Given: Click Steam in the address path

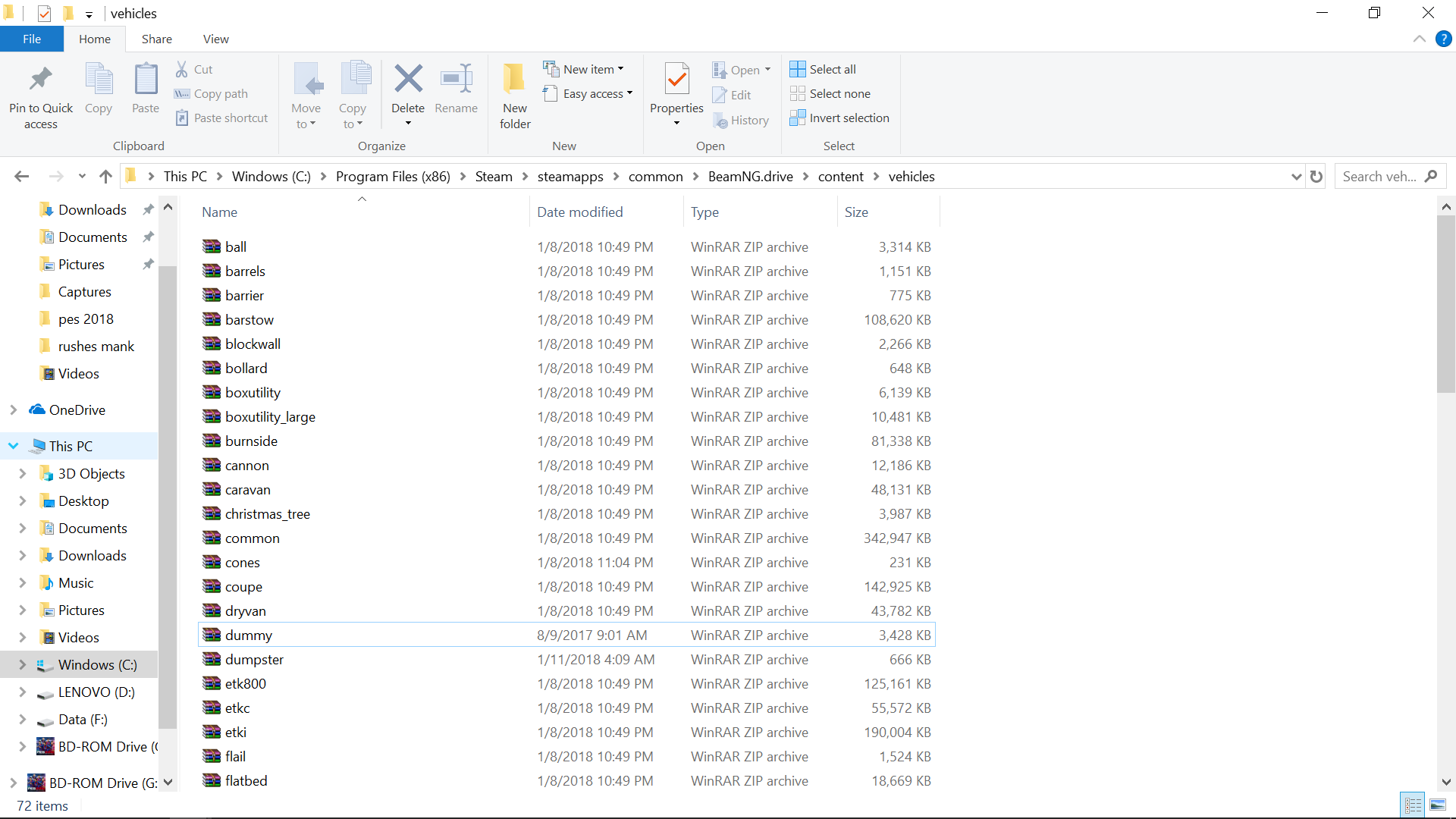Looking at the screenshot, I should [x=494, y=176].
